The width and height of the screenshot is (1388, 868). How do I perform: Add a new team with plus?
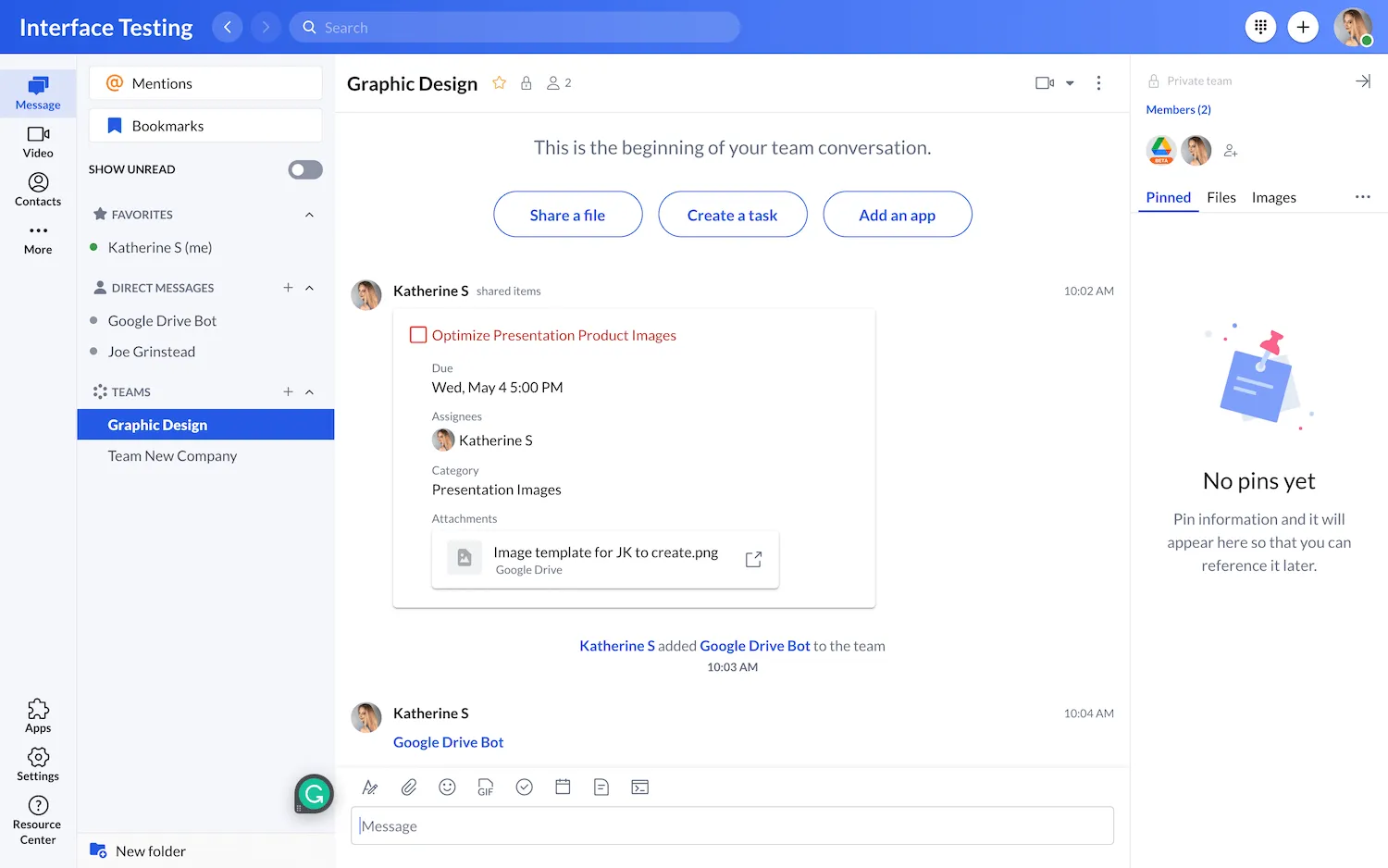288,392
